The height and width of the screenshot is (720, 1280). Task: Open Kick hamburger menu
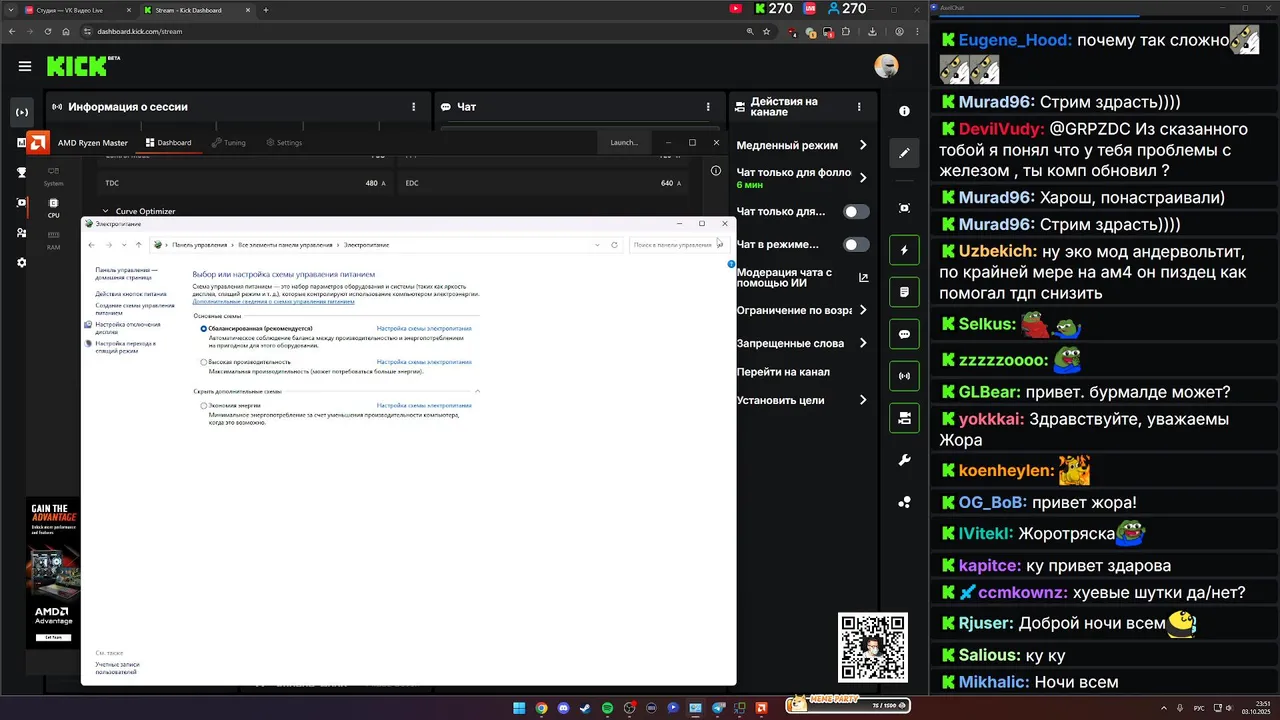25,66
